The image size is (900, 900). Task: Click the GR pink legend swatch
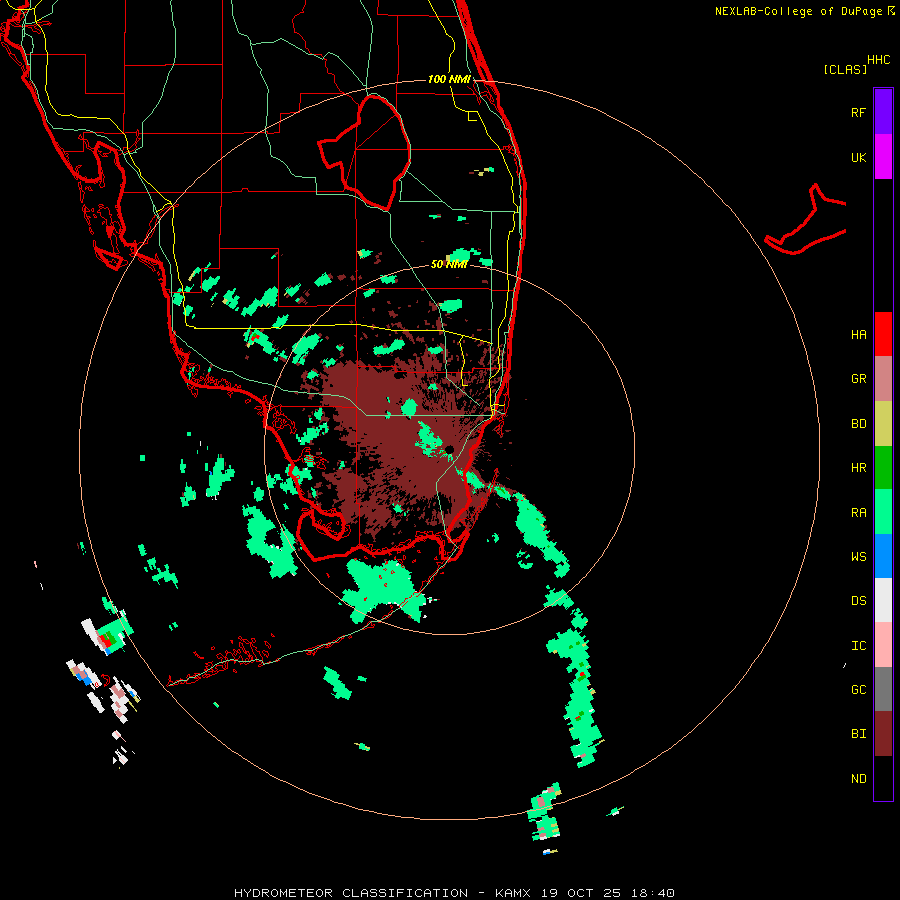click(883, 379)
